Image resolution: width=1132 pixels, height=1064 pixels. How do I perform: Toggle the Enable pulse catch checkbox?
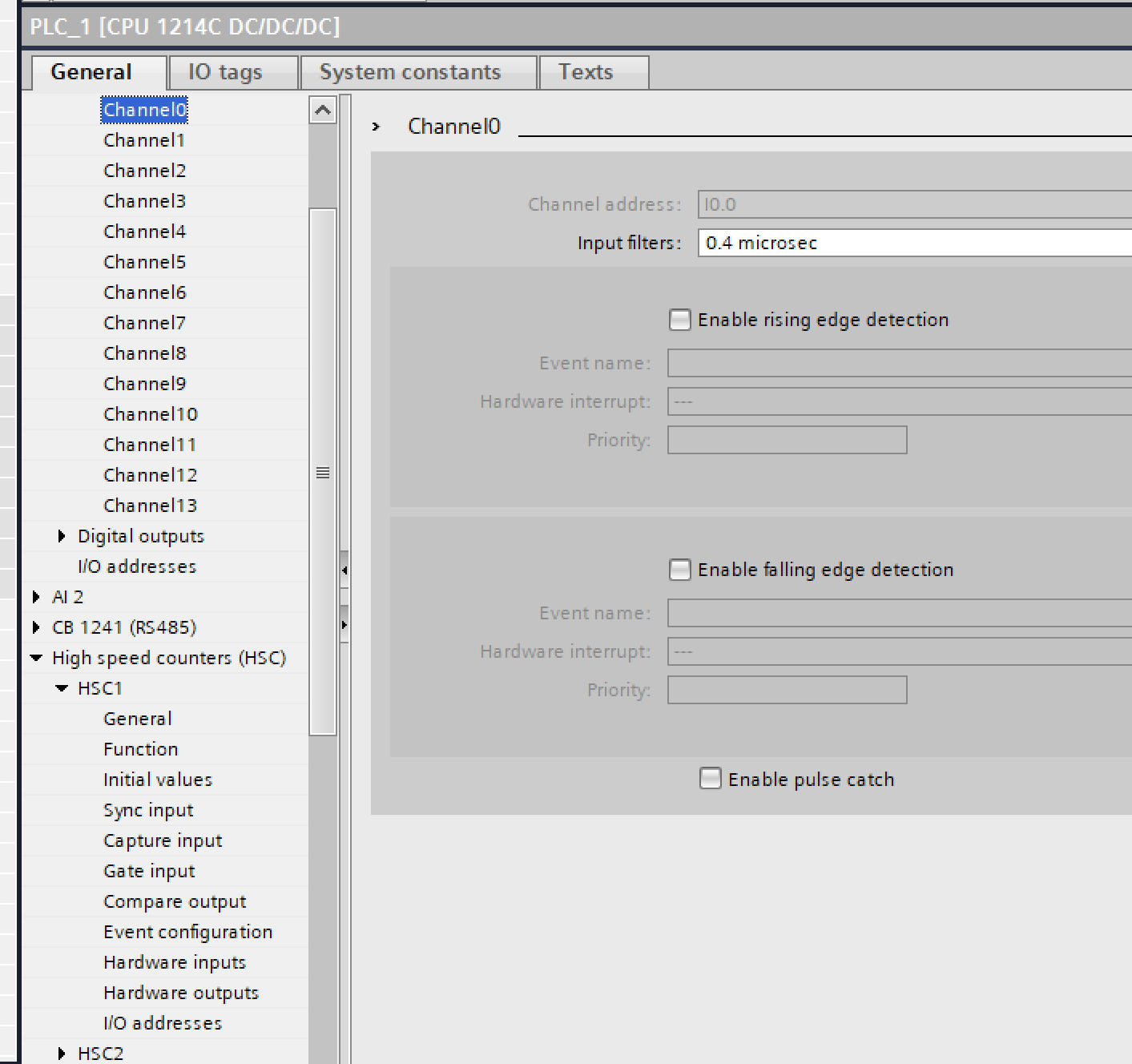click(x=710, y=779)
